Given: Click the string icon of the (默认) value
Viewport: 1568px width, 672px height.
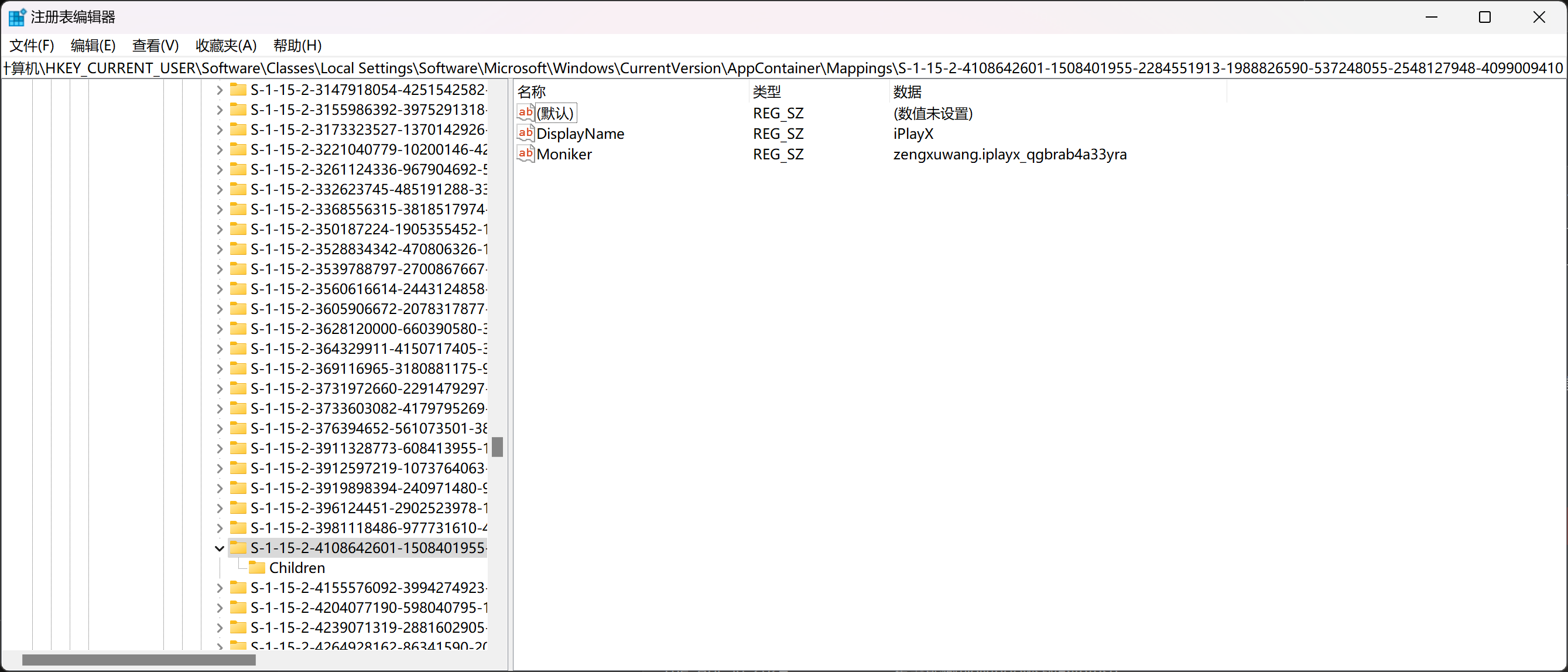Looking at the screenshot, I should (x=525, y=112).
